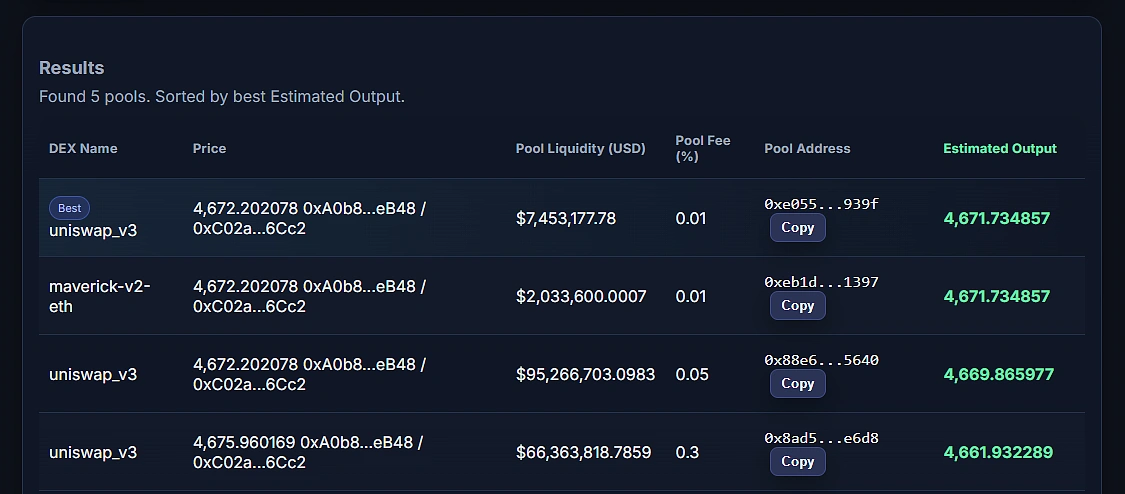Copy the 0x88e6...5640 pool address
Screen dimensions: 1125x494
click(797, 384)
